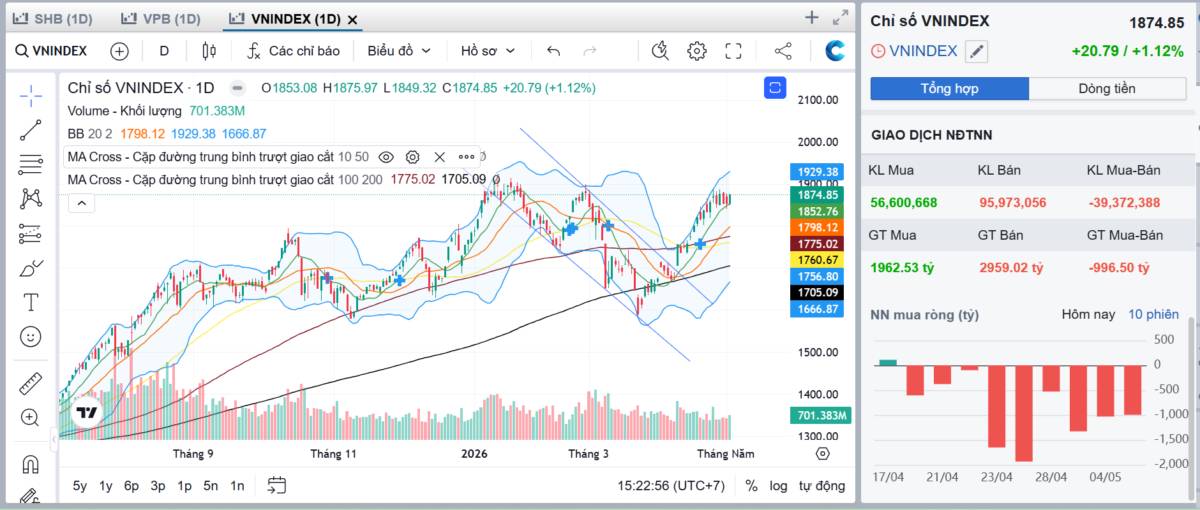Screen dimensions: 1200x510
Task: Click the VNINDEX link in side panel
Action: point(923,51)
